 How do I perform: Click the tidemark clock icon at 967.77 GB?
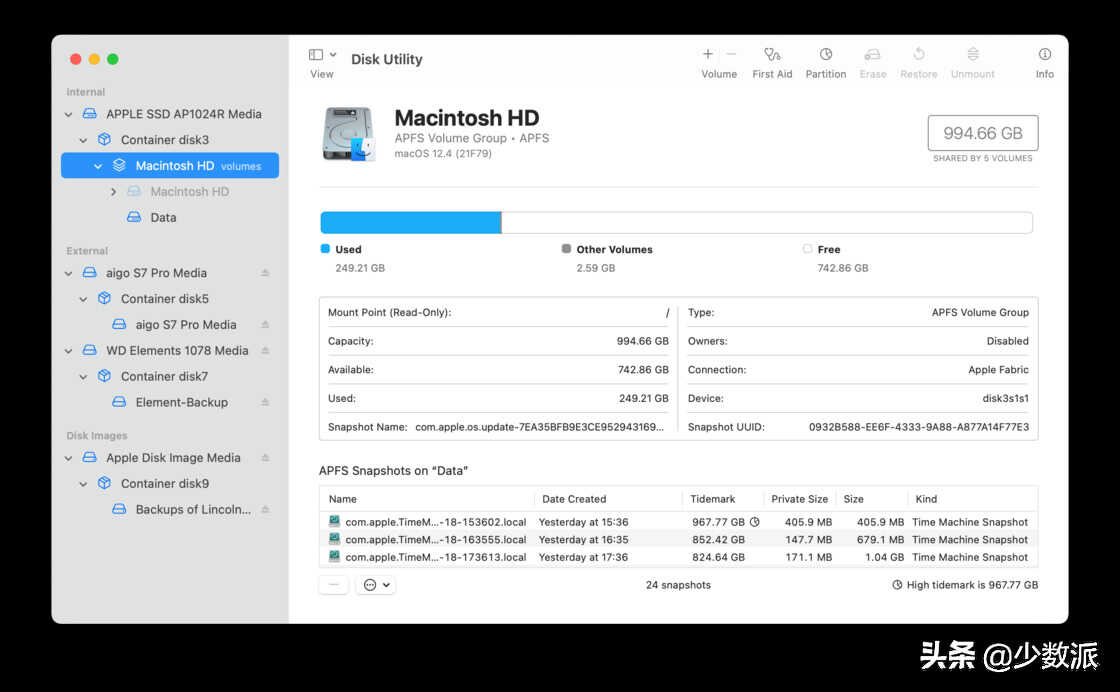tap(754, 522)
